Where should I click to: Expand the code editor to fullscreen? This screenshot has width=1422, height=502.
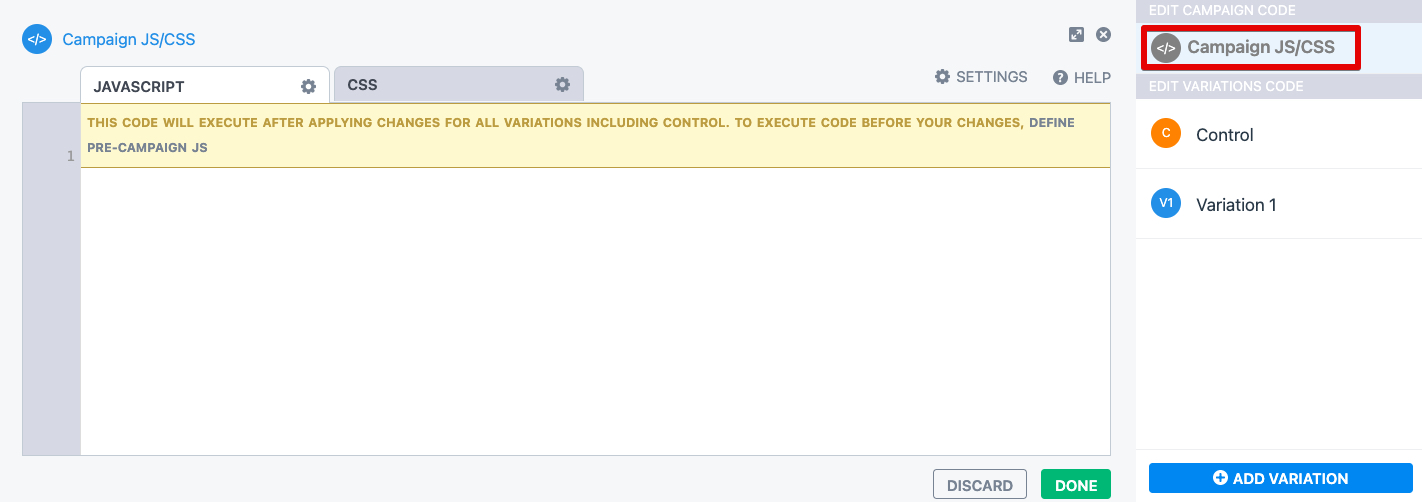tap(1076, 35)
